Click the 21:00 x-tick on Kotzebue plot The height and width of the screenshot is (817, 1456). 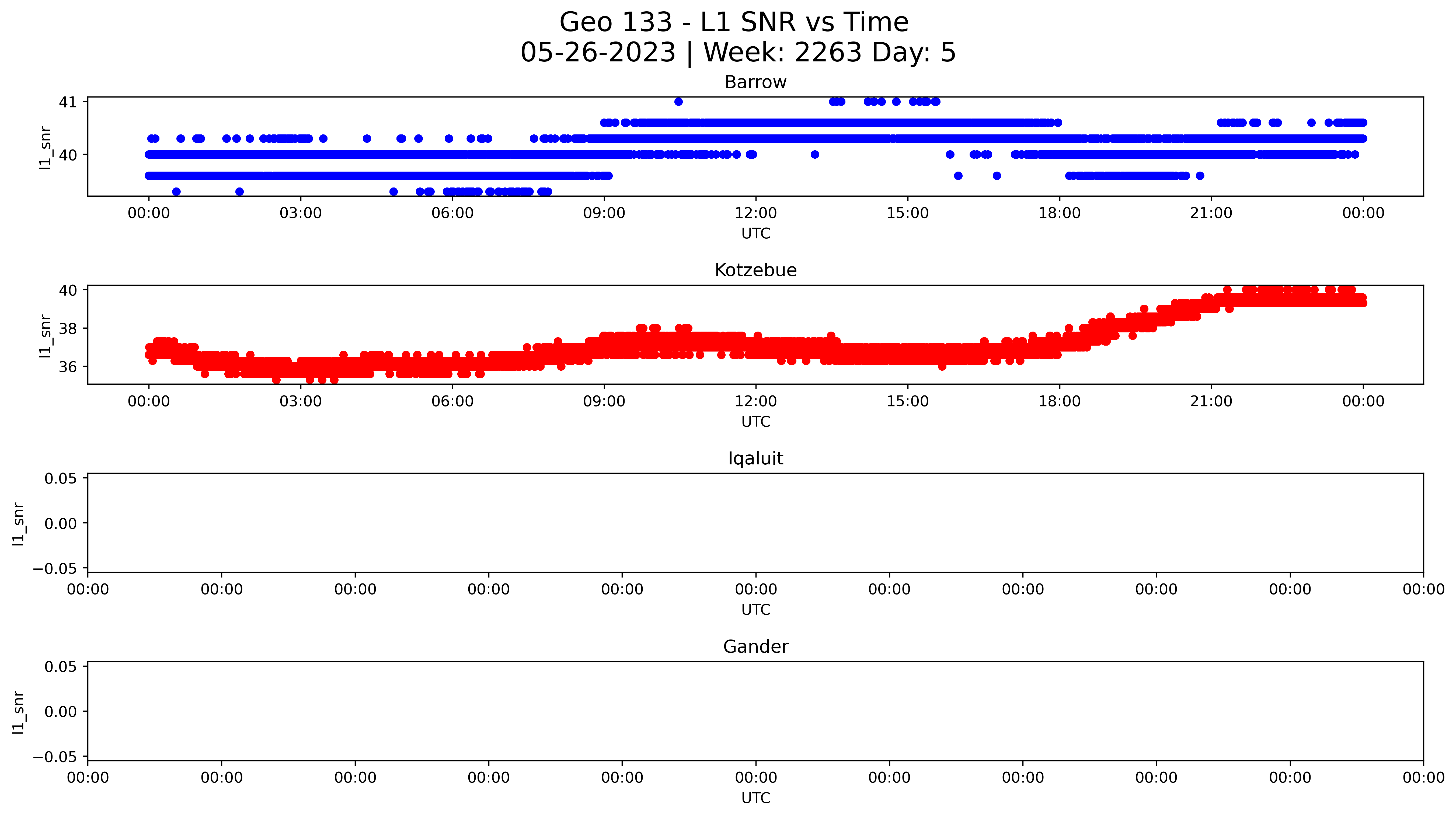1211,401
